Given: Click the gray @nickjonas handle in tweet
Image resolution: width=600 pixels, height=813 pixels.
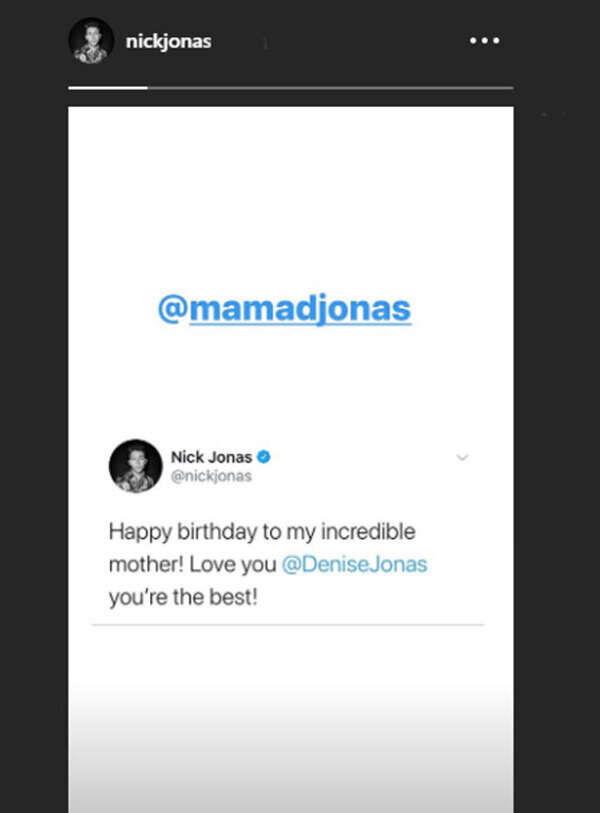Looking at the screenshot, I should [211, 476].
